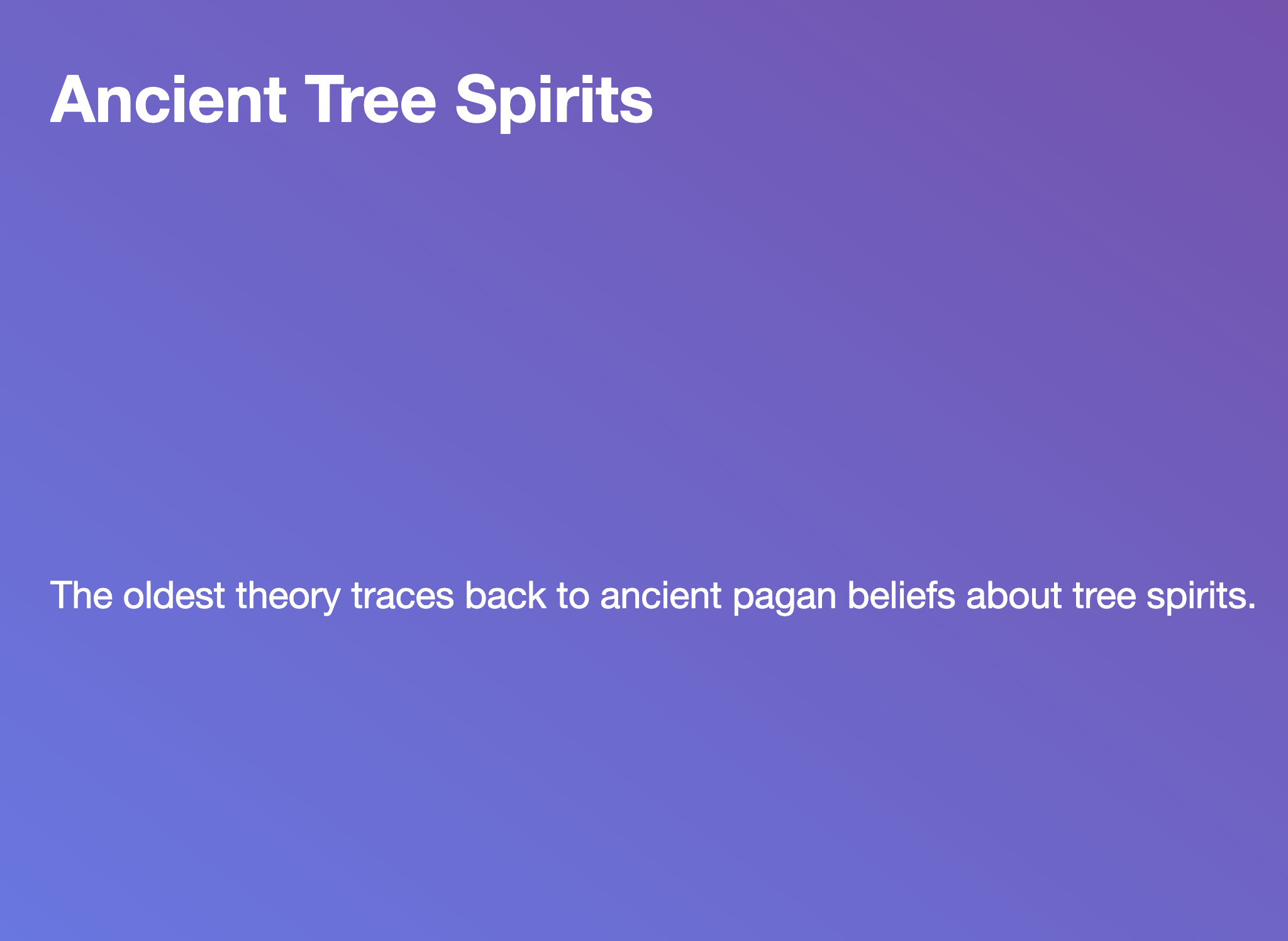Click the word 'pagan' in the paragraph
The height and width of the screenshot is (941, 1288).
click(x=785, y=598)
